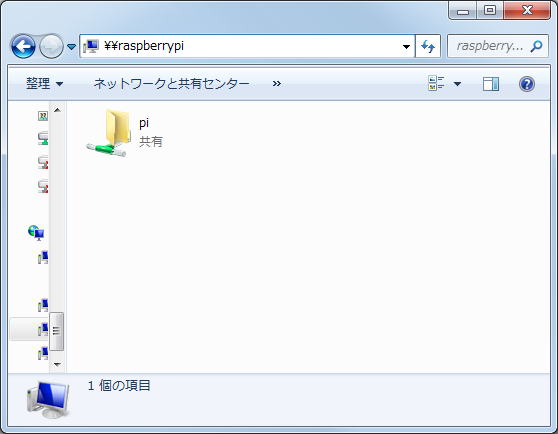558x434 pixels.
Task: Select the Network globe icon in sidebar
Action: pos(36,233)
